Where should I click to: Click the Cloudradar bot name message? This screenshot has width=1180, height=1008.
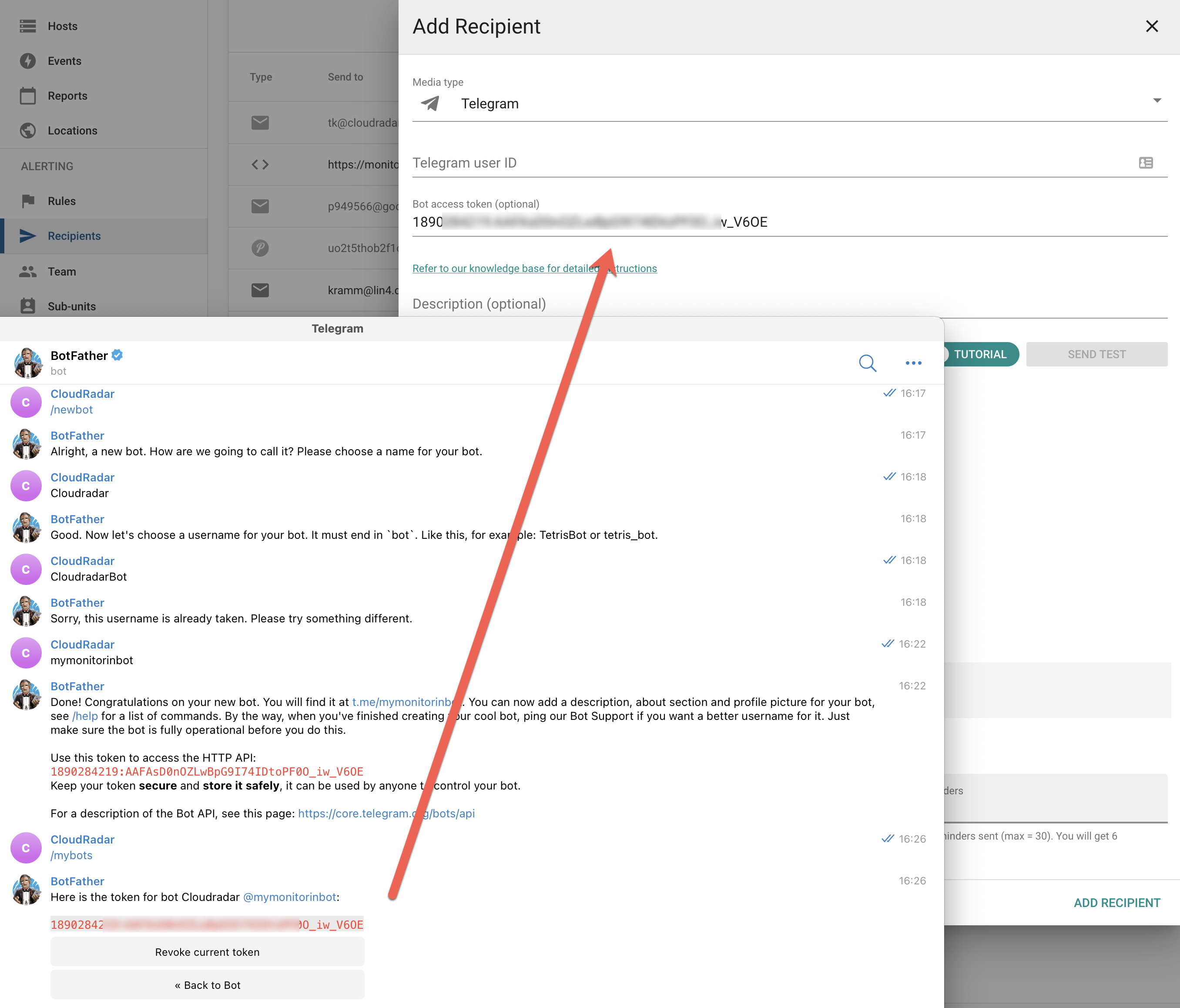(80, 494)
